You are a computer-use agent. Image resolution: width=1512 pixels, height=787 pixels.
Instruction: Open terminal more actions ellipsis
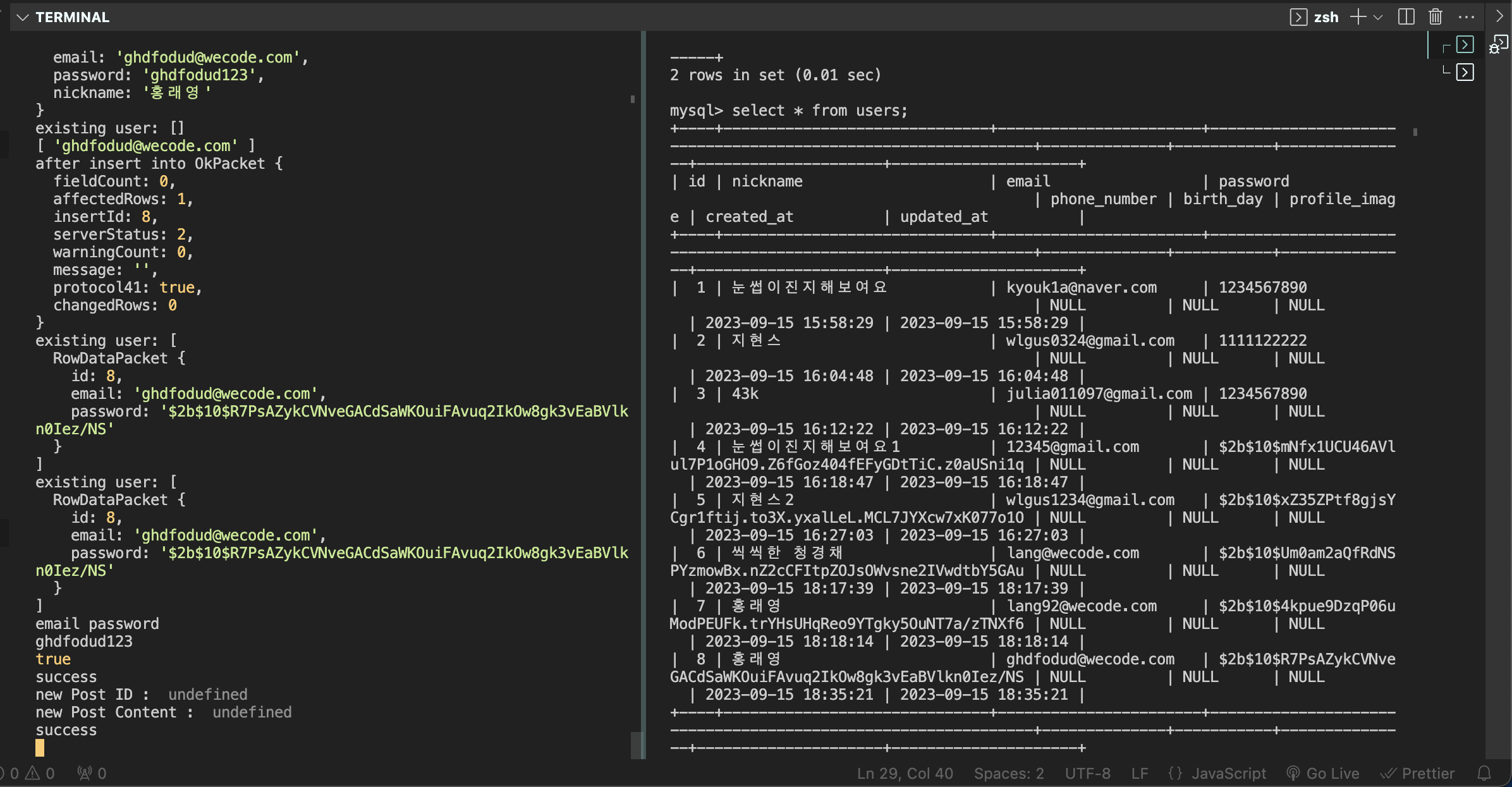1466,17
